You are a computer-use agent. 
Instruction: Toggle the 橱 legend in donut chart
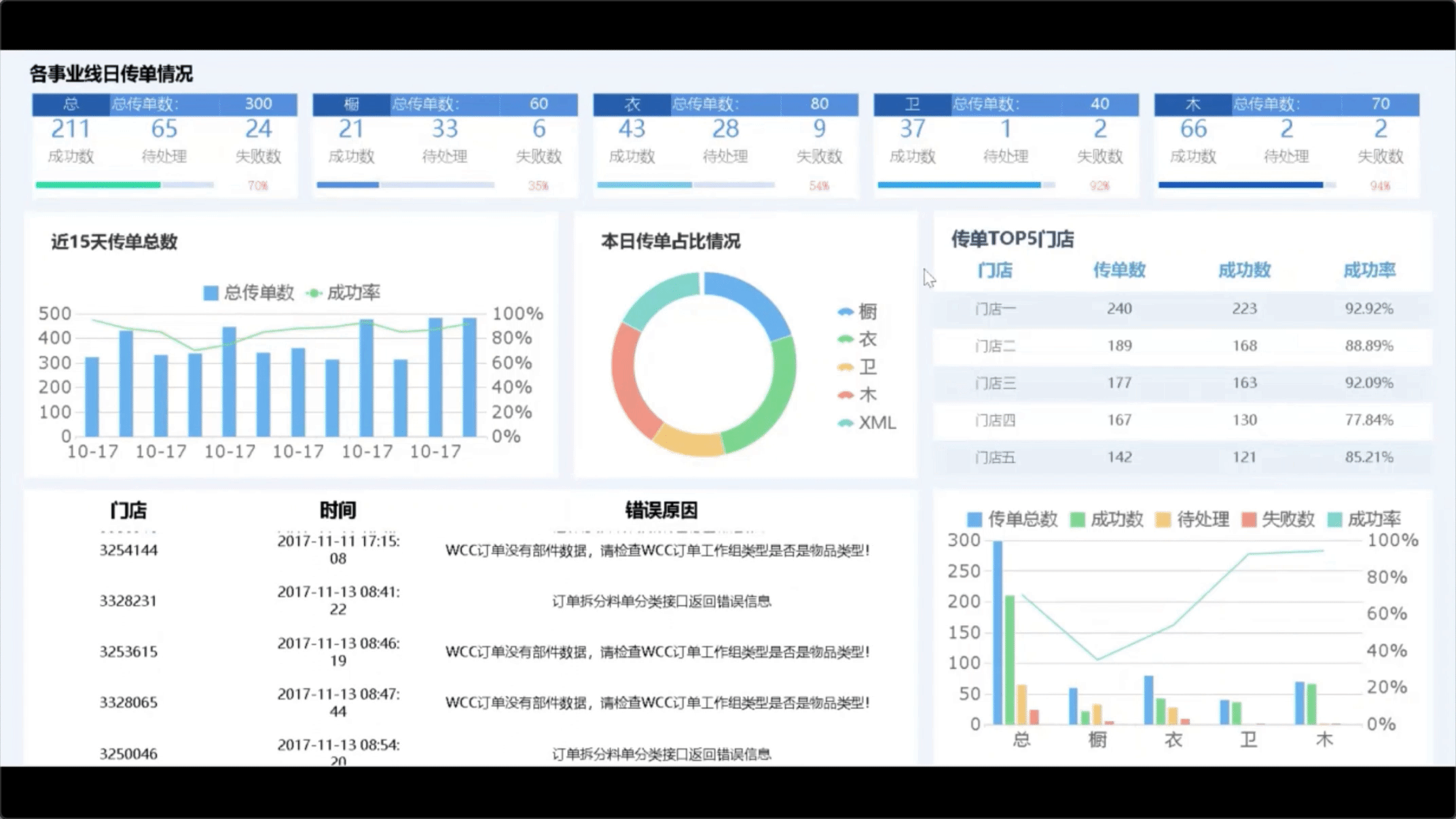858,312
